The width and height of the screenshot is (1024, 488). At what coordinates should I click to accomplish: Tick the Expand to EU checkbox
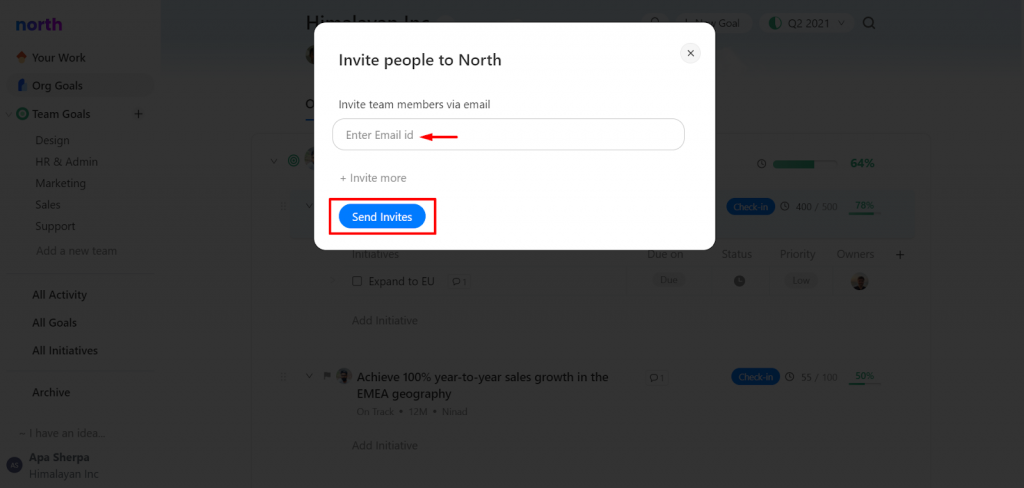(x=357, y=282)
